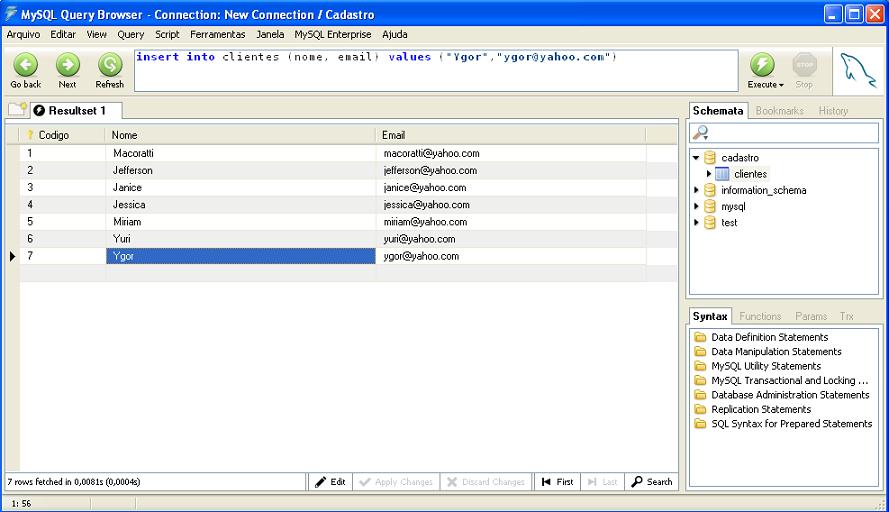Select the Janice name cell
Viewport: 889px width, 512px height.
(240, 187)
